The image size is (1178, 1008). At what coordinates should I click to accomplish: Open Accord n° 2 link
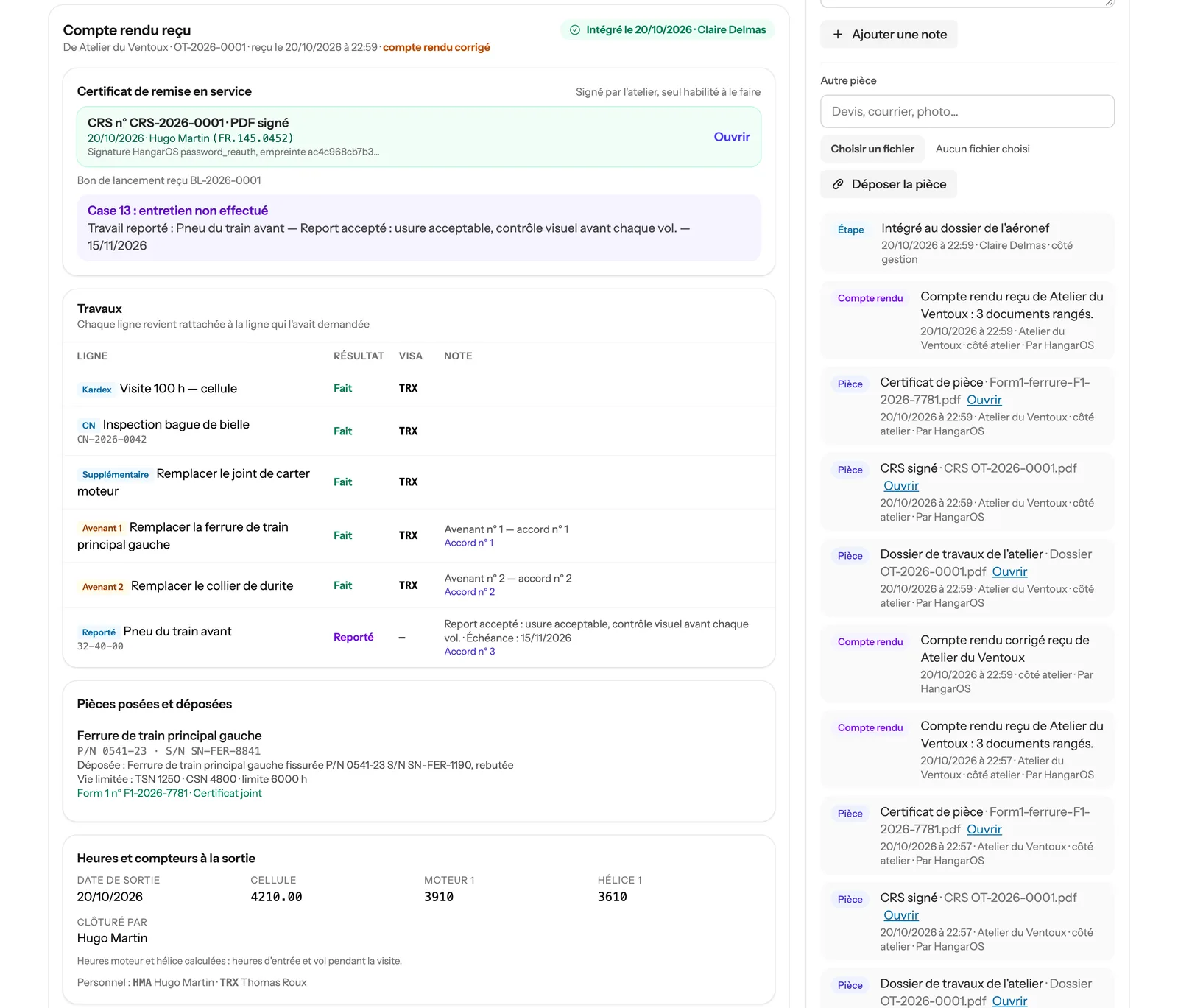[469, 592]
